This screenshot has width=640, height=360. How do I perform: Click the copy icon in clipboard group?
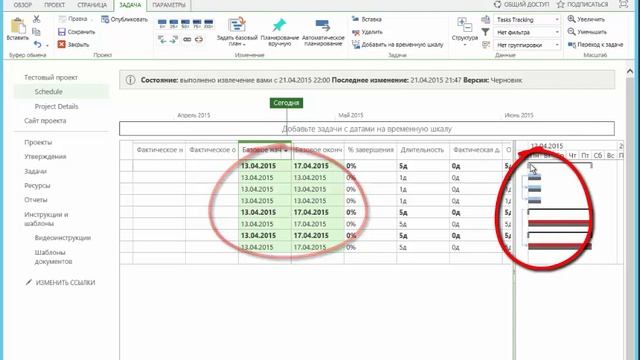(x=36, y=31)
